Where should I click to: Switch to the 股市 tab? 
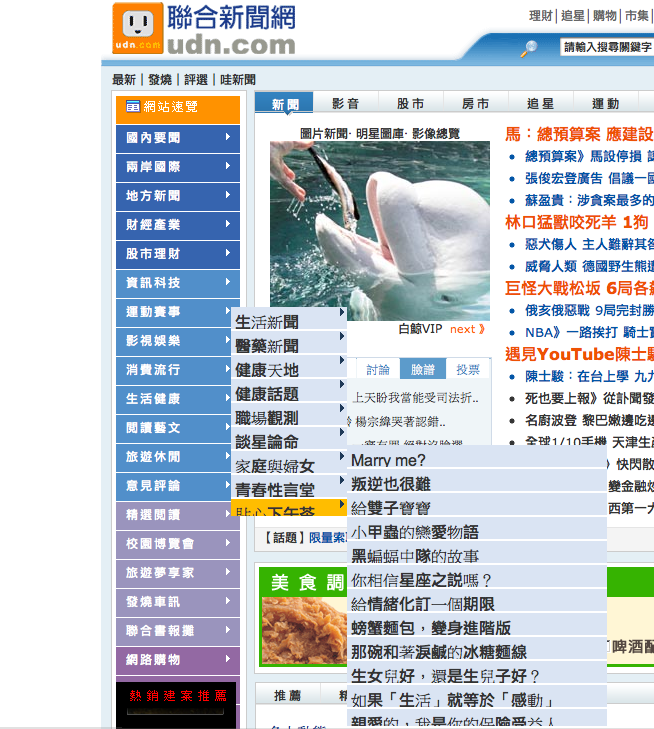point(410,104)
